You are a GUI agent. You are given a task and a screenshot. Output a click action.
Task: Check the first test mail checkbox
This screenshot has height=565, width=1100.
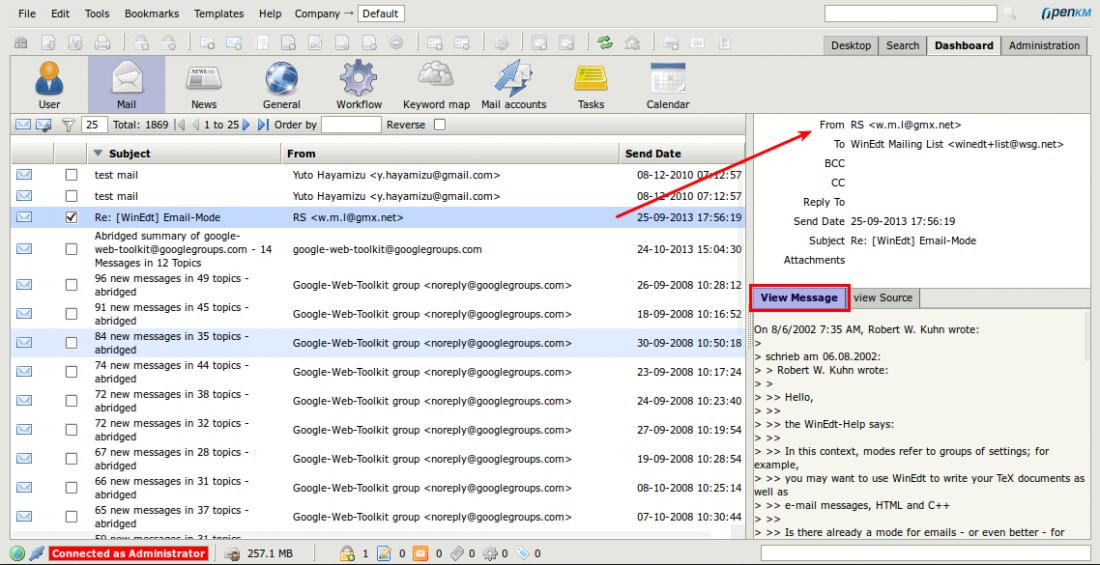(71, 175)
